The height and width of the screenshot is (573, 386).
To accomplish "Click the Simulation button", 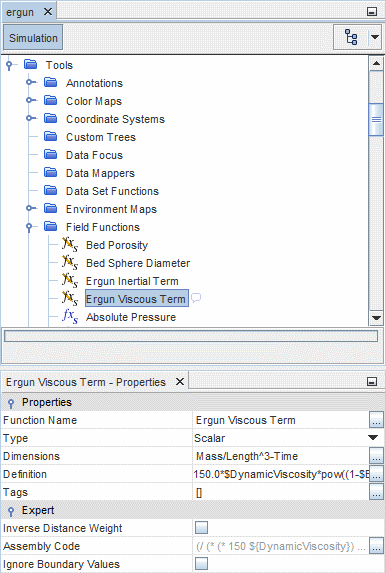I will point(33,38).
